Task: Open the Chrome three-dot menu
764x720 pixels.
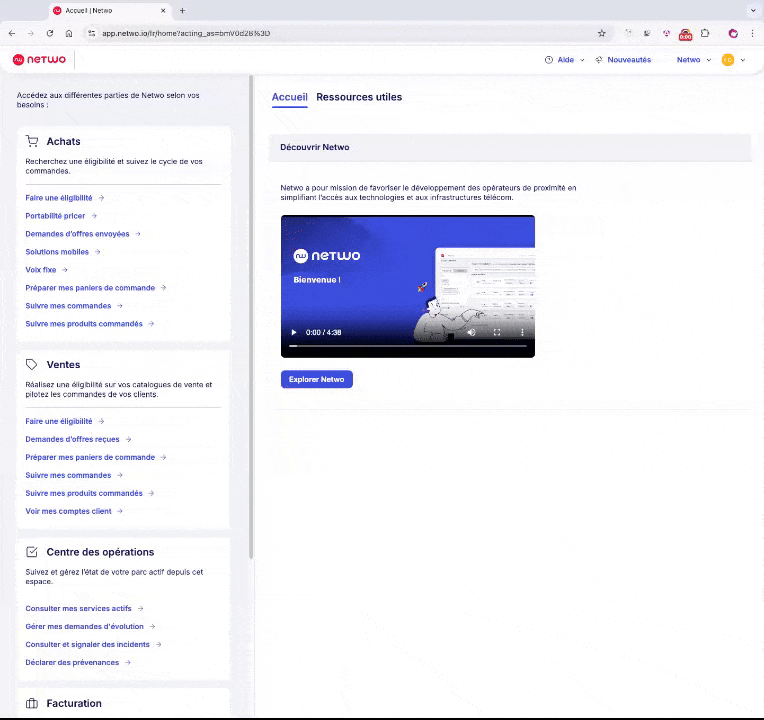Action: click(x=752, y=33)
